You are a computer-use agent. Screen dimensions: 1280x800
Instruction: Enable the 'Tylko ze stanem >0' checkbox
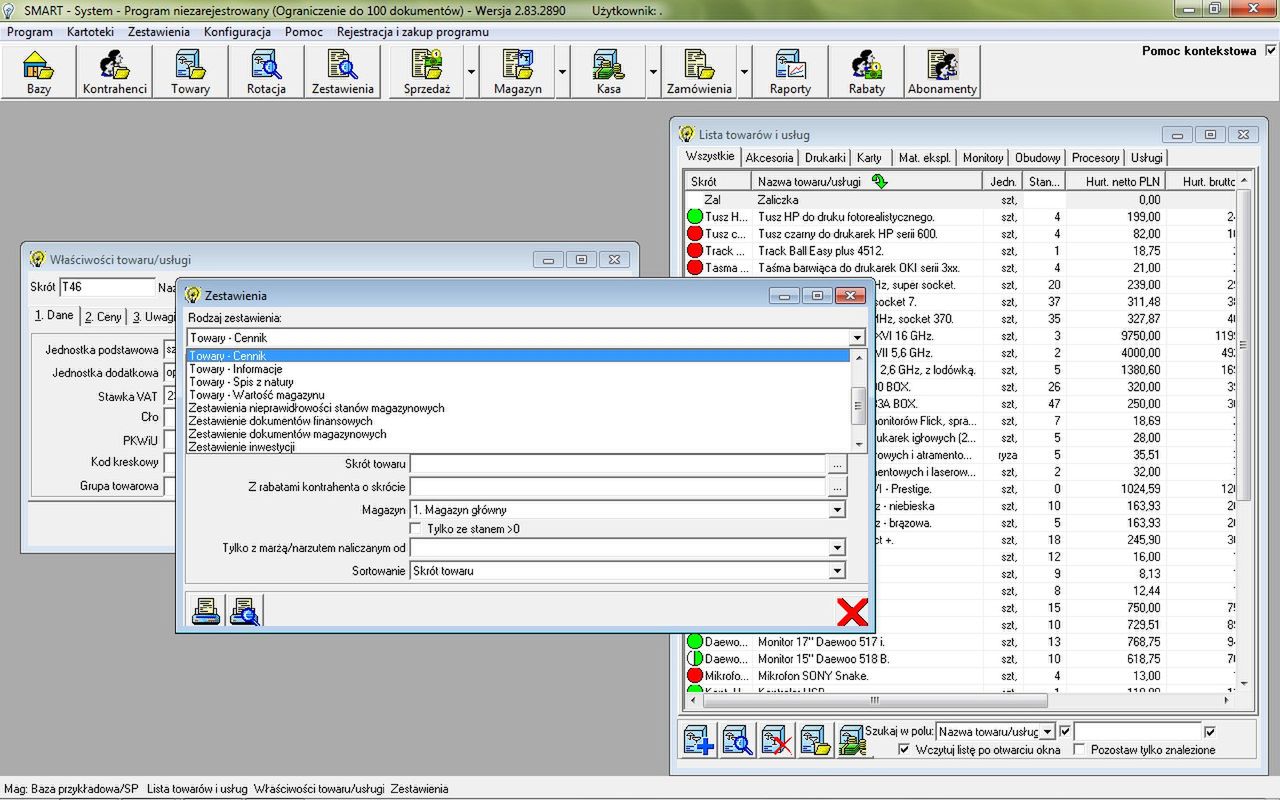[x=417, y=529]
